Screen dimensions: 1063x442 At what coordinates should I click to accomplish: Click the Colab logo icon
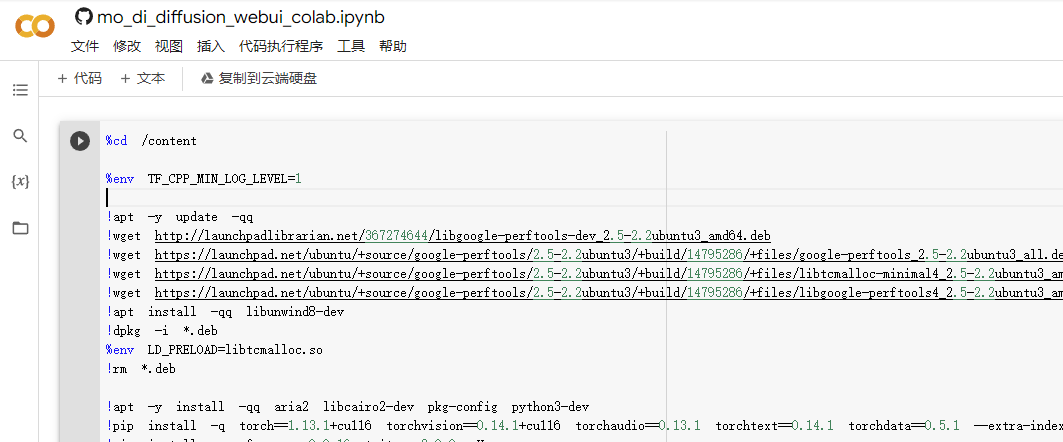(x=35, y=26)
